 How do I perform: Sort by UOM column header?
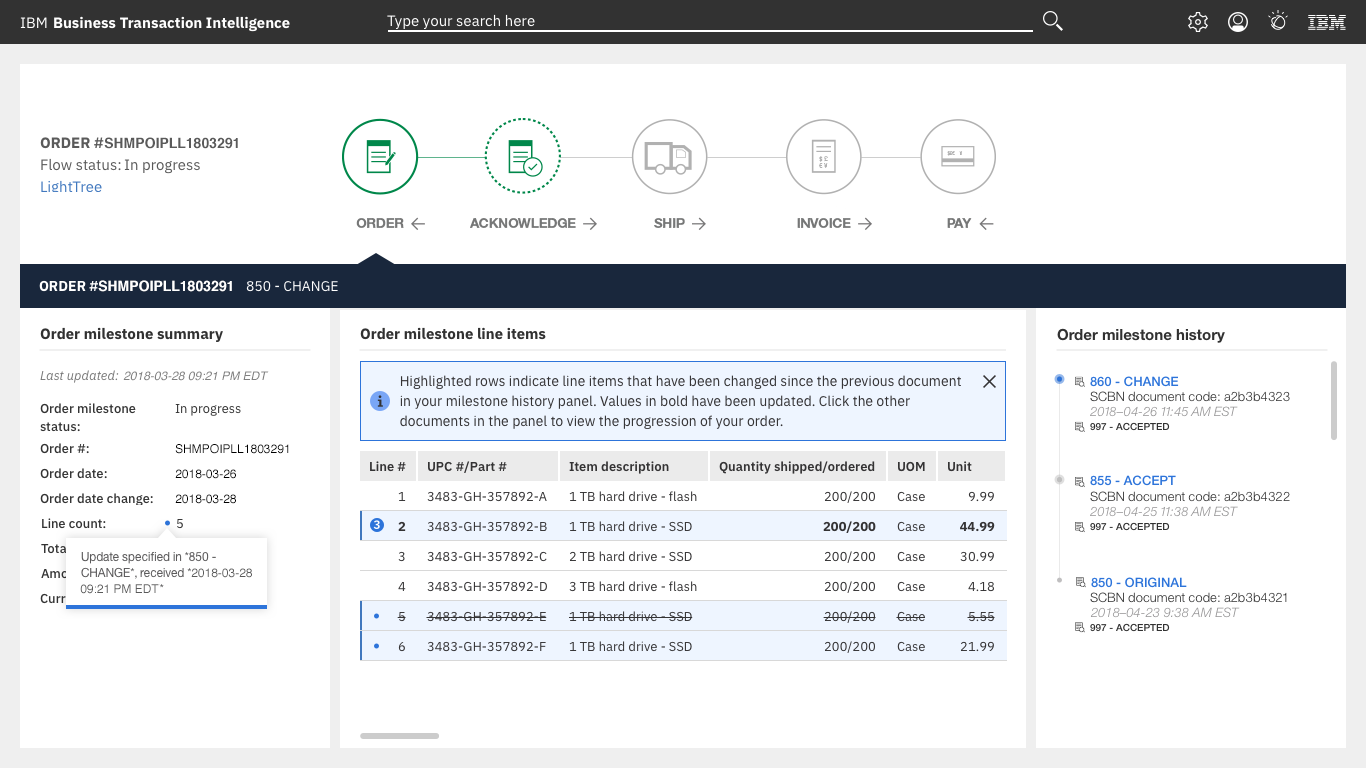(912, 466)
